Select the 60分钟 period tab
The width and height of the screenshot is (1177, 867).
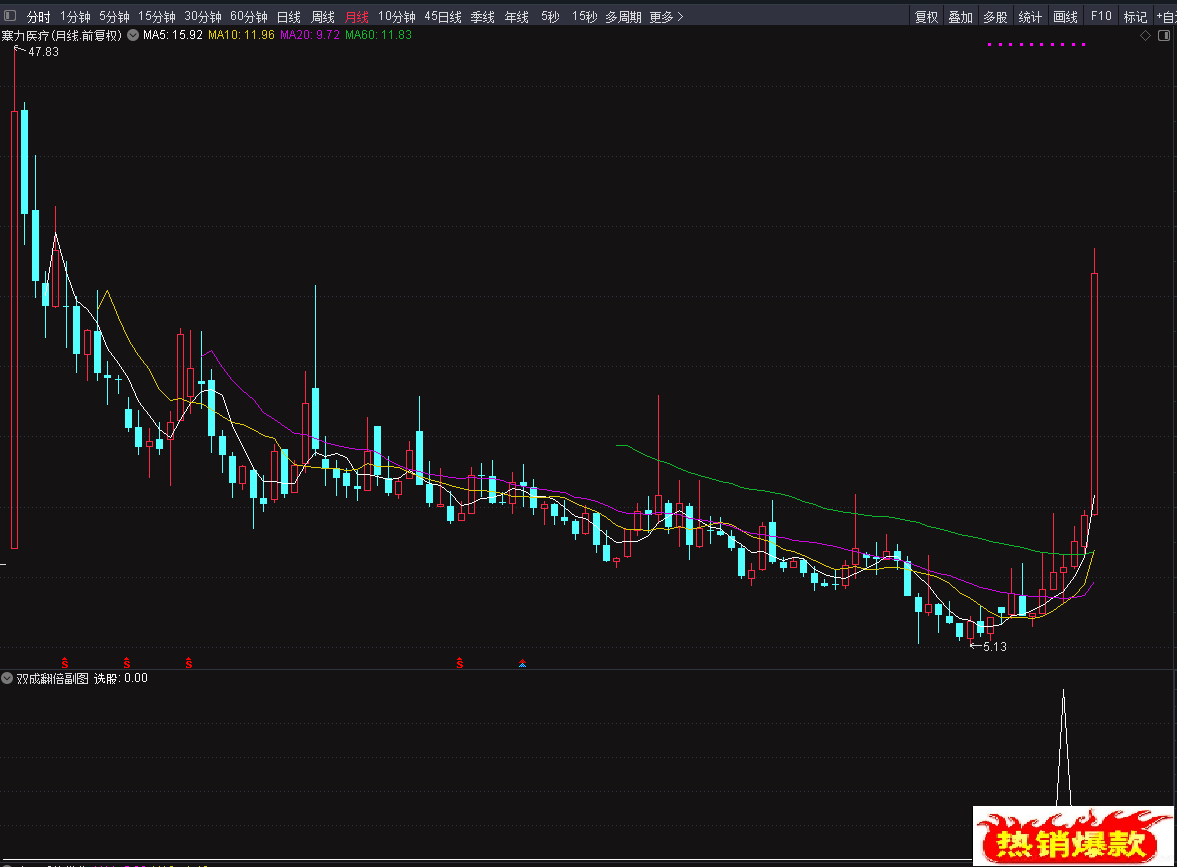point(248,17)
